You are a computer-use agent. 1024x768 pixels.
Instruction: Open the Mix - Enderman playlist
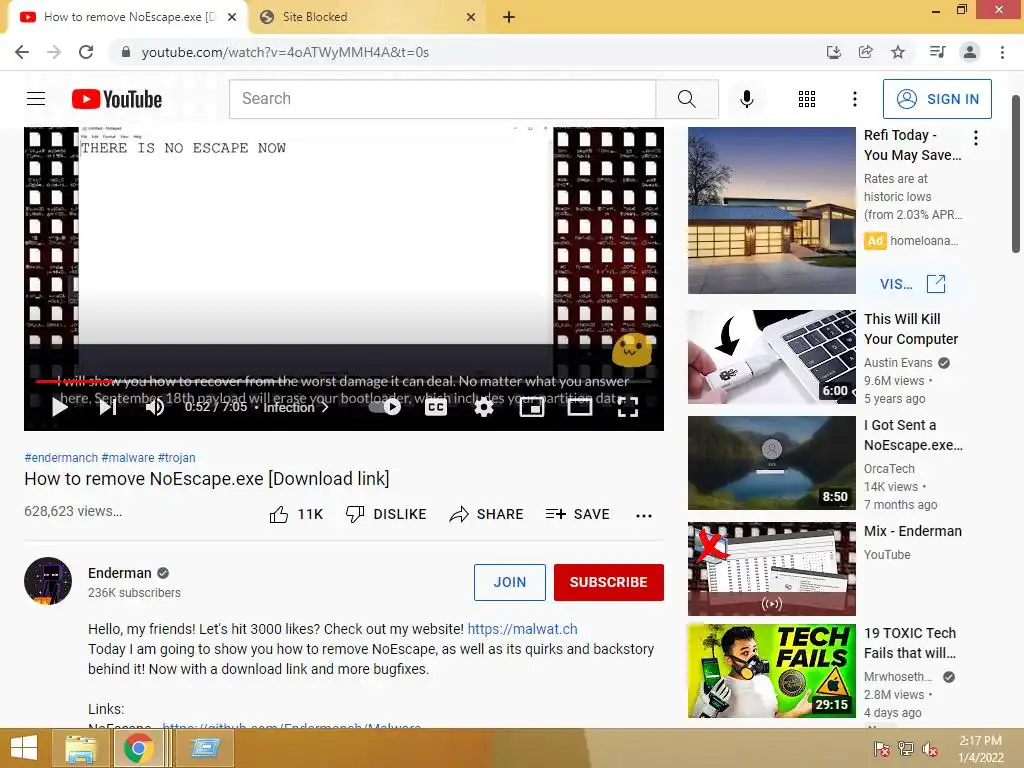(x=771, y=568)
